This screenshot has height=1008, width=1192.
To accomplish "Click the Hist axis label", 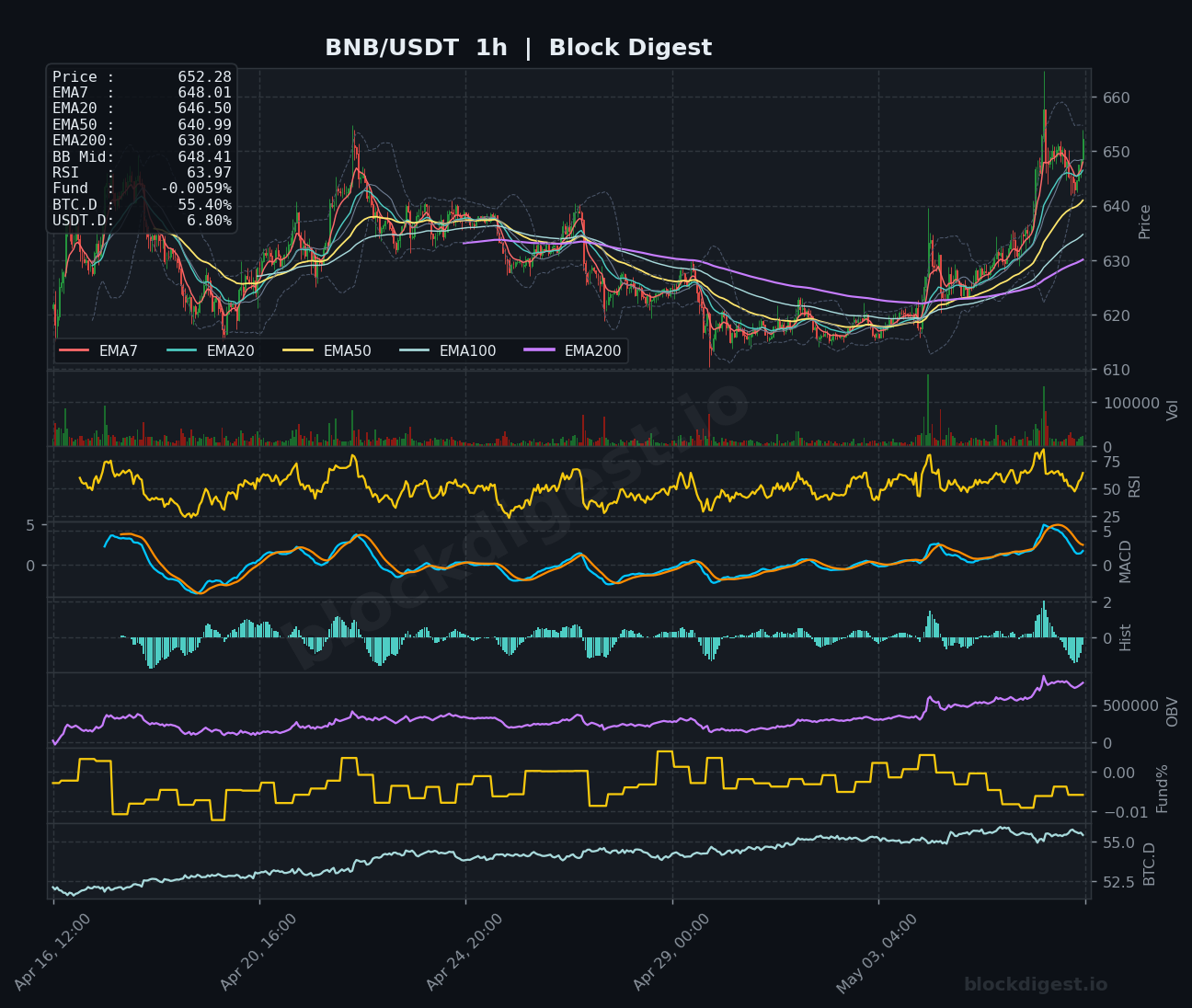I will pyautogui.click(x=1126, y=637).
